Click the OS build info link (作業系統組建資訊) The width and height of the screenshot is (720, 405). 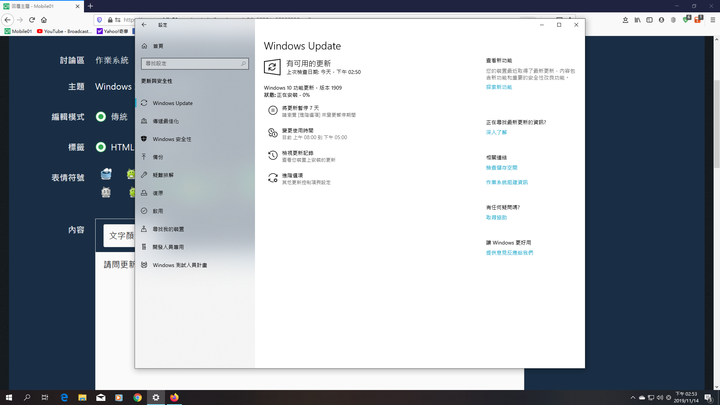tap(507, 182)
